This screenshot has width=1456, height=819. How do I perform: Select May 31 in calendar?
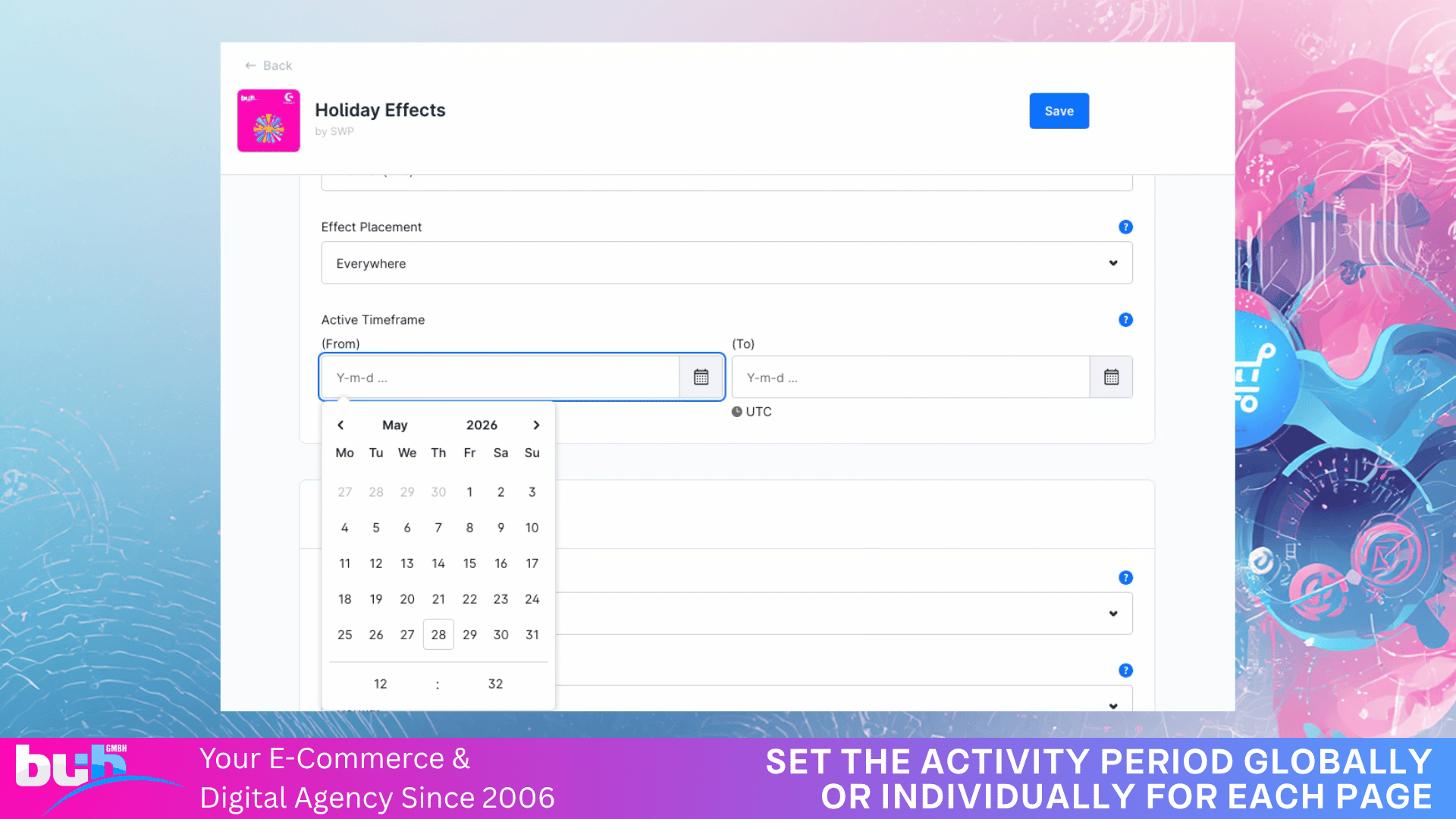[532, 635]
